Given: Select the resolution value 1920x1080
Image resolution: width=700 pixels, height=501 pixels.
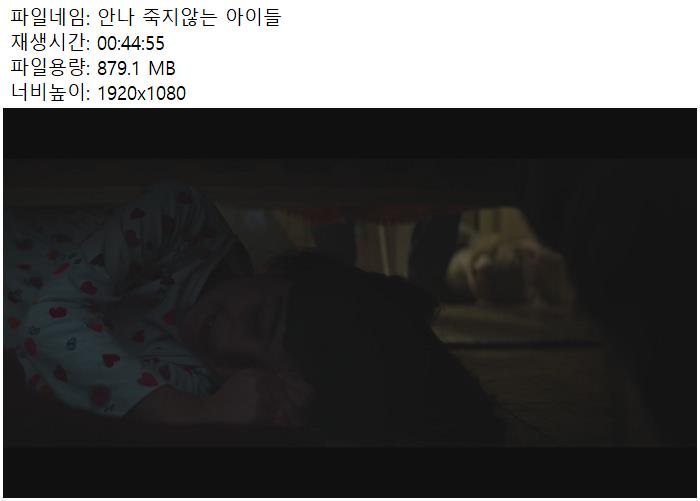Looking at the screenshot, I should 142,93.
